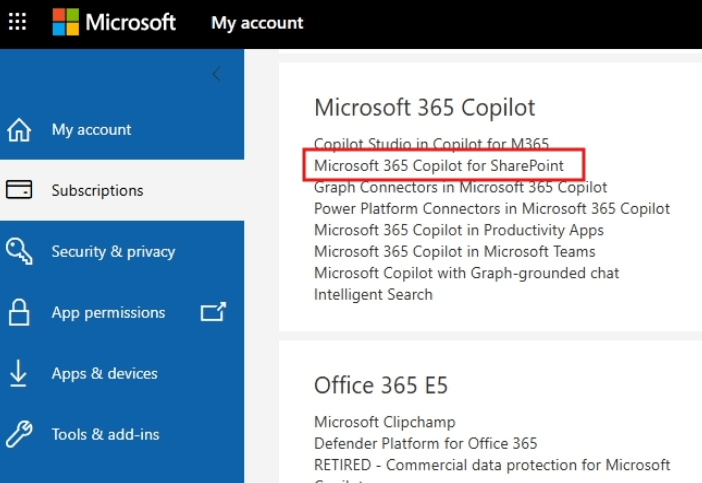This screenshot has height=483, width=702.
Task: Click the App permissions external link icon
Action: coord(213,312)
